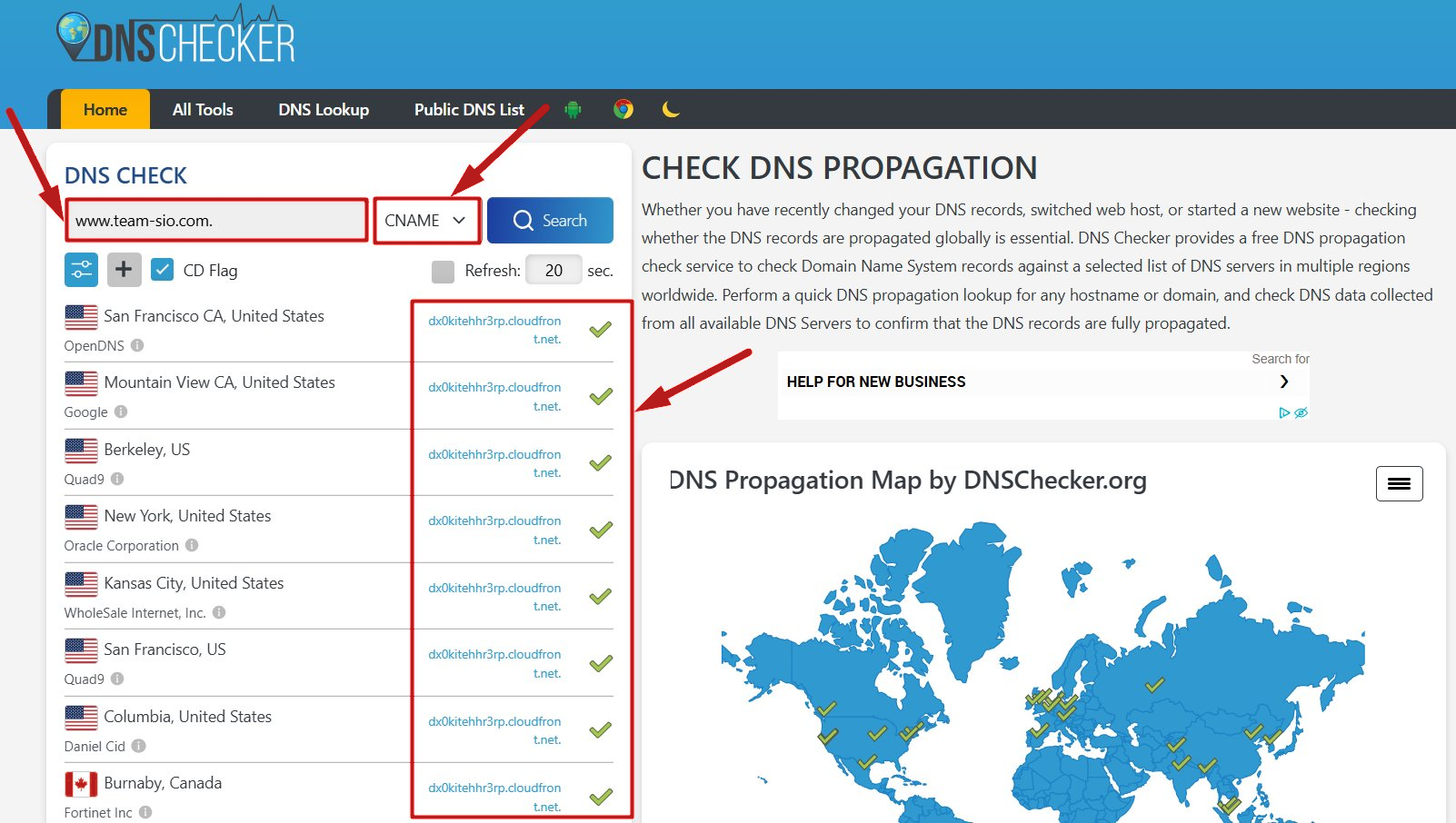Viewport: 1456px width, 823px height.
Task: Toggle dark mode with the moon icon
Action: [671, 110]
